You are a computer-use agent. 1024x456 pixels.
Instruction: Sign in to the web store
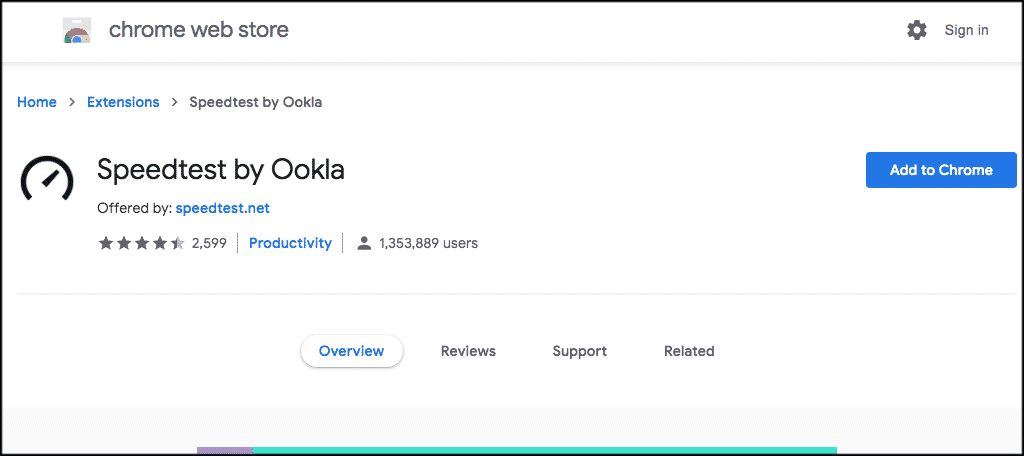pos(967,30)
